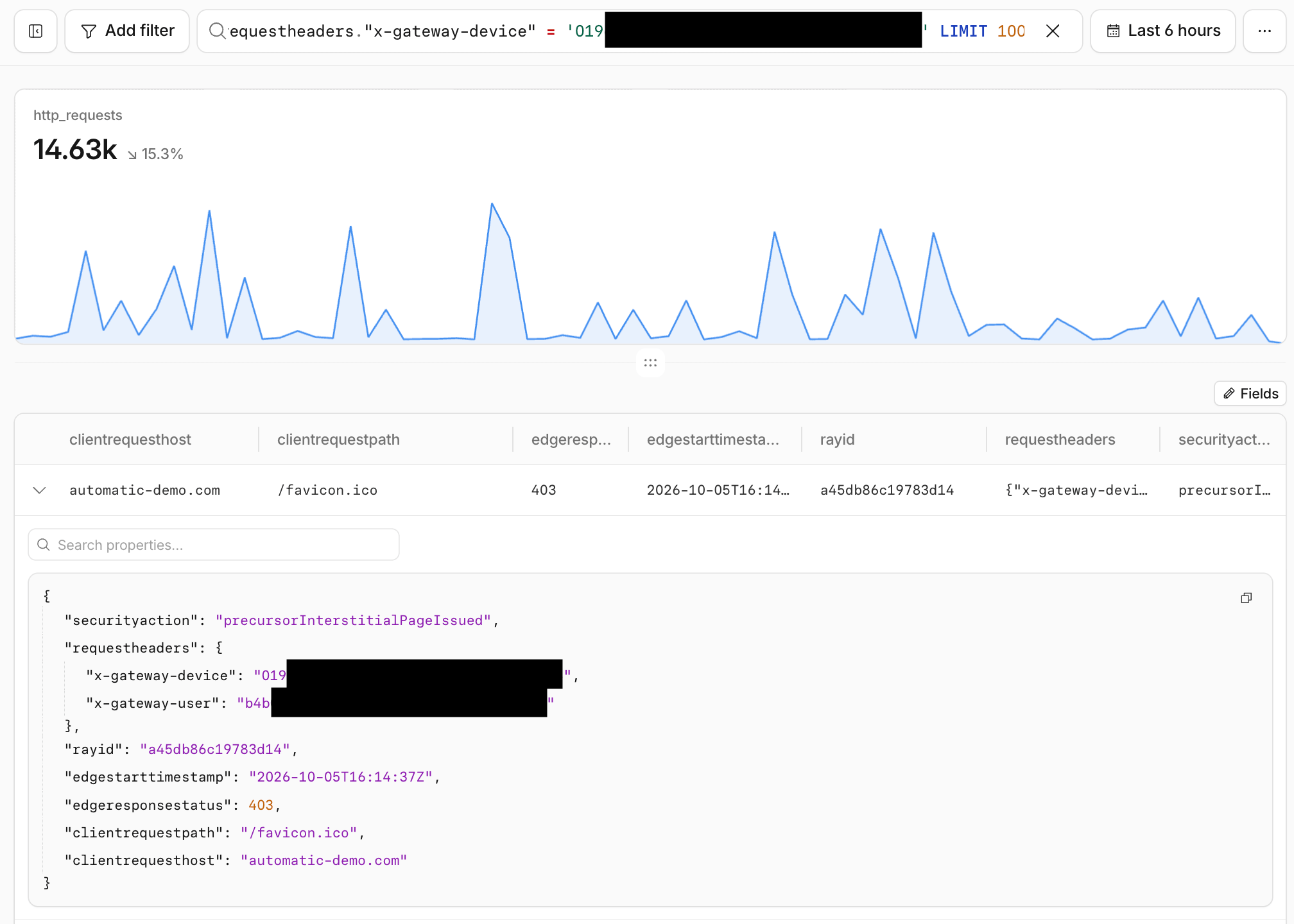Screen dimensions: 1294x924
Task: Copy the JSON using the copy icon
Action: point(1247,598)
